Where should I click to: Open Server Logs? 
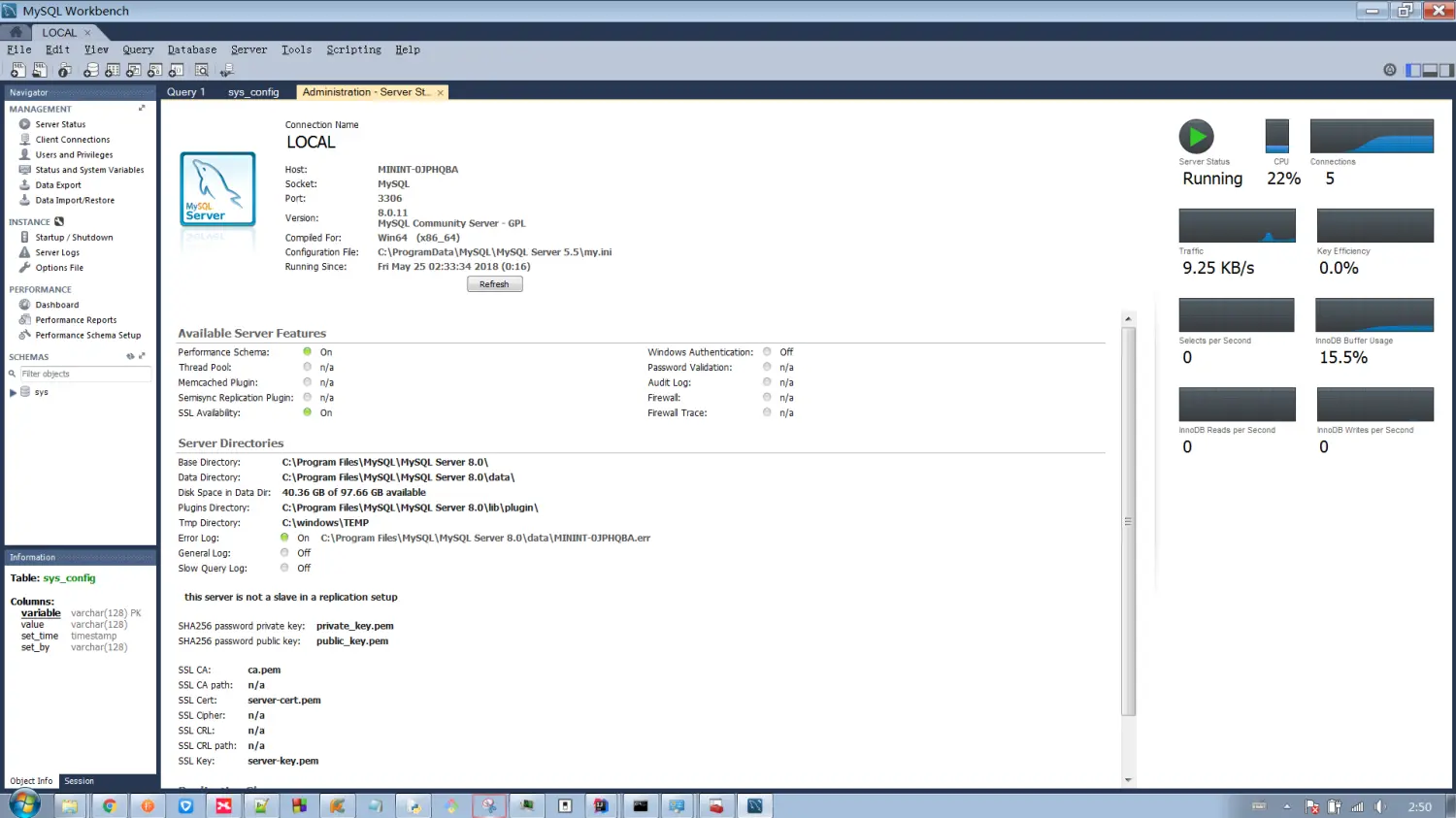[x=57, y=252]
